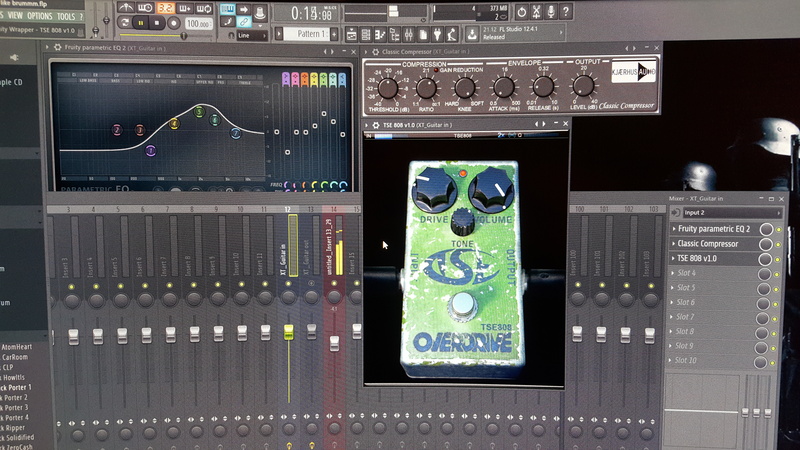800x450 pixels.
Task: Click the question mark help icon top right
Action: 566,11
